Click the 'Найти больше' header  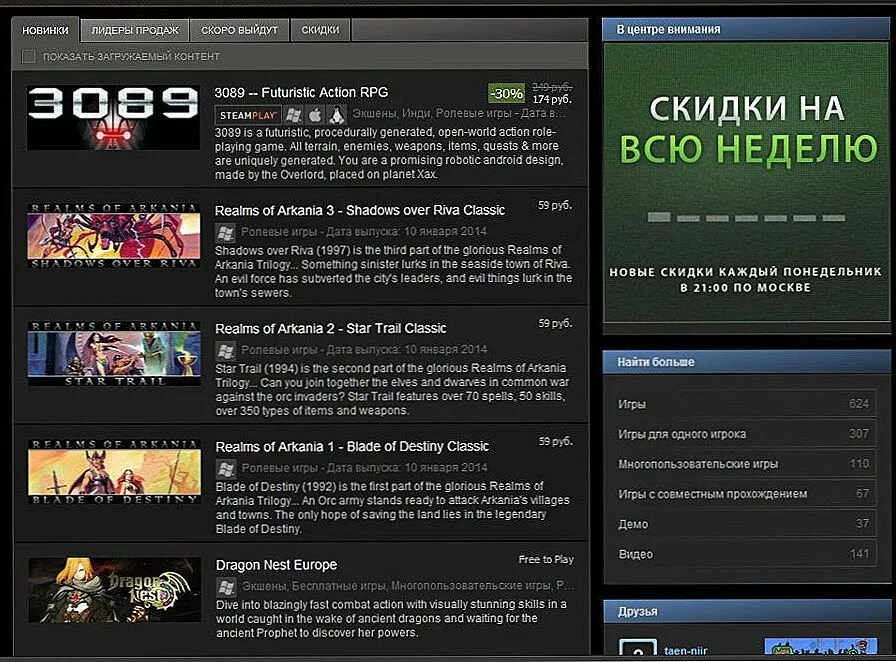click(x=746, y=362)
